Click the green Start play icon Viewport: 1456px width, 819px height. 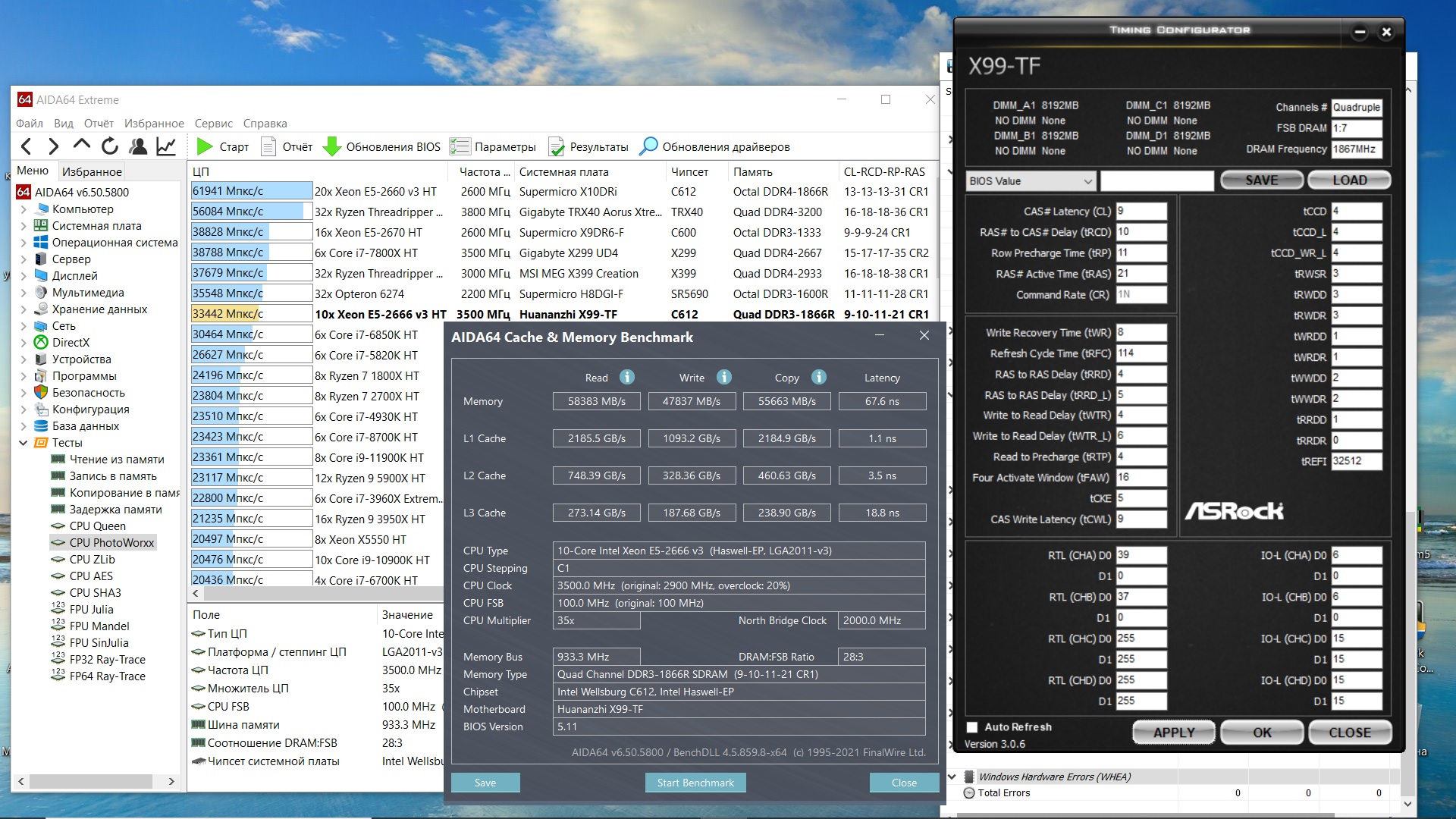[204, 146]
